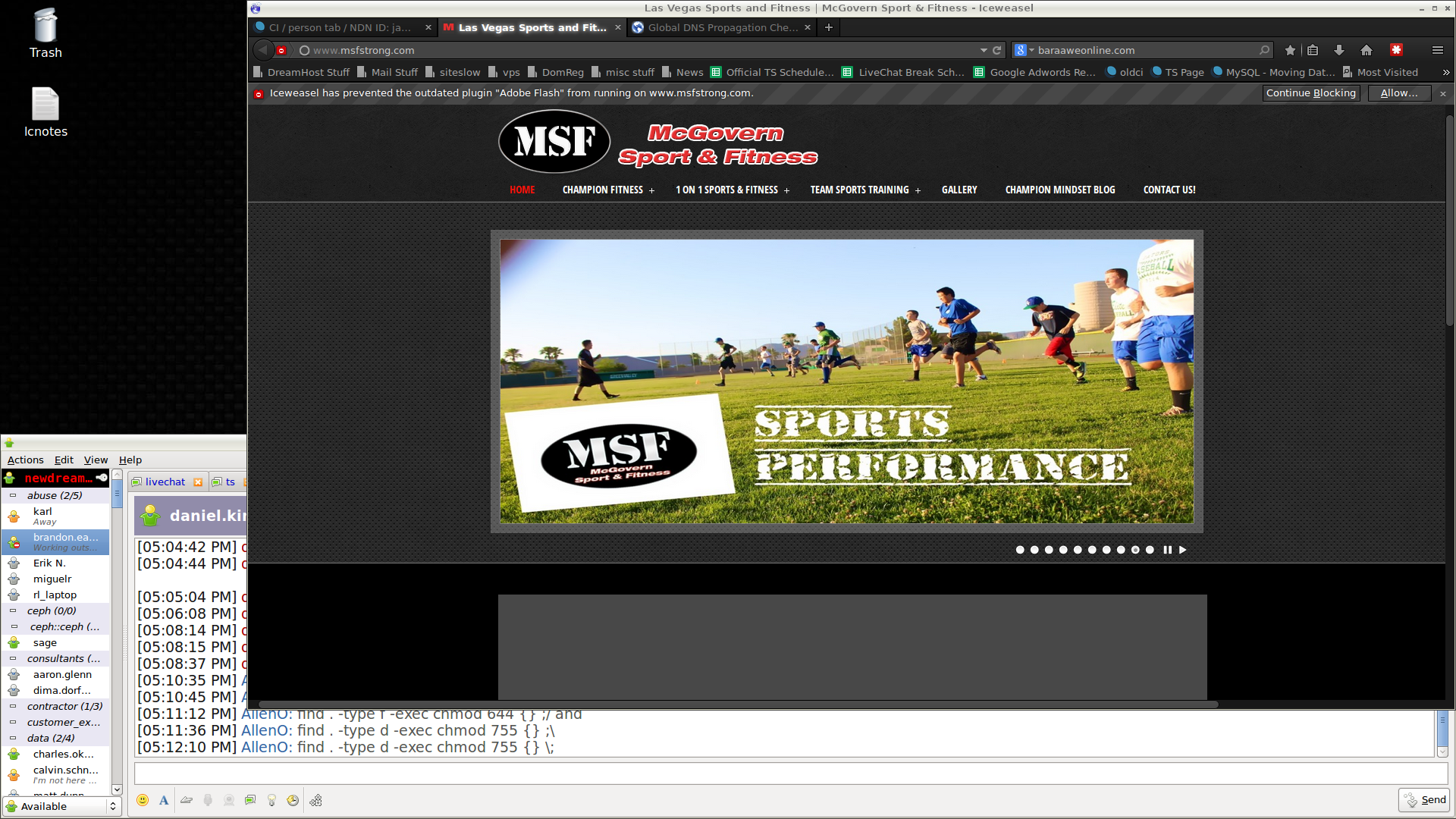Expand the Team Sports Training menu
The image size is (1456, 819).
coord(918,190)
